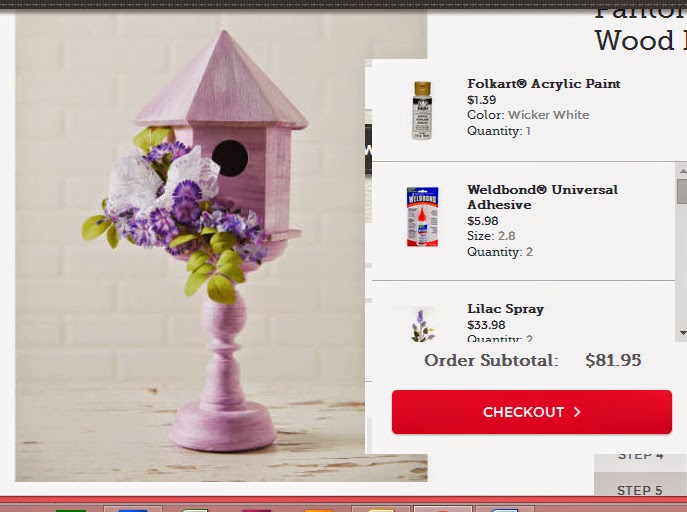
Task: Switch to the STEP 4 tab
Action: coord(640,457)
